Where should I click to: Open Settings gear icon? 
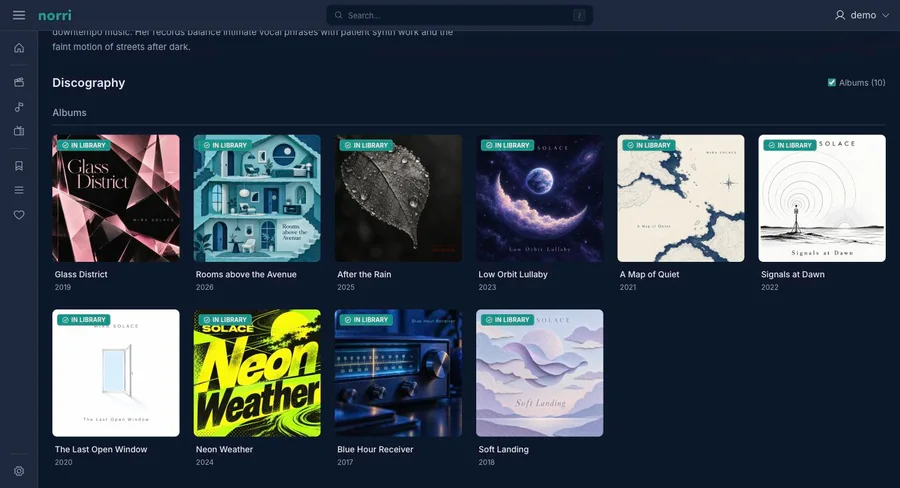tap(19, 471)
